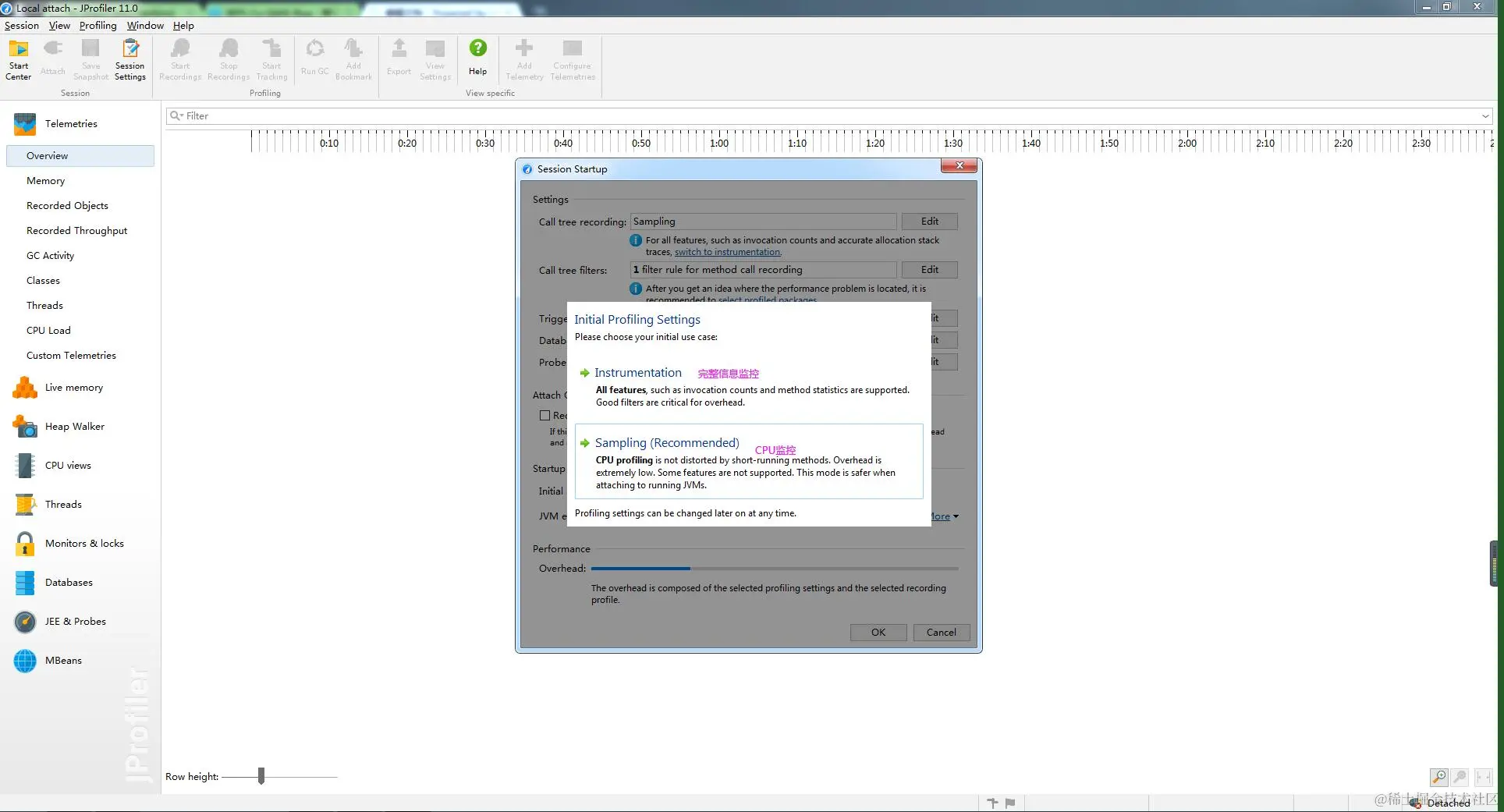Open the Threads section with the spool icon
This screenshot has width=1504, height=812.
[x=63, y=504]
